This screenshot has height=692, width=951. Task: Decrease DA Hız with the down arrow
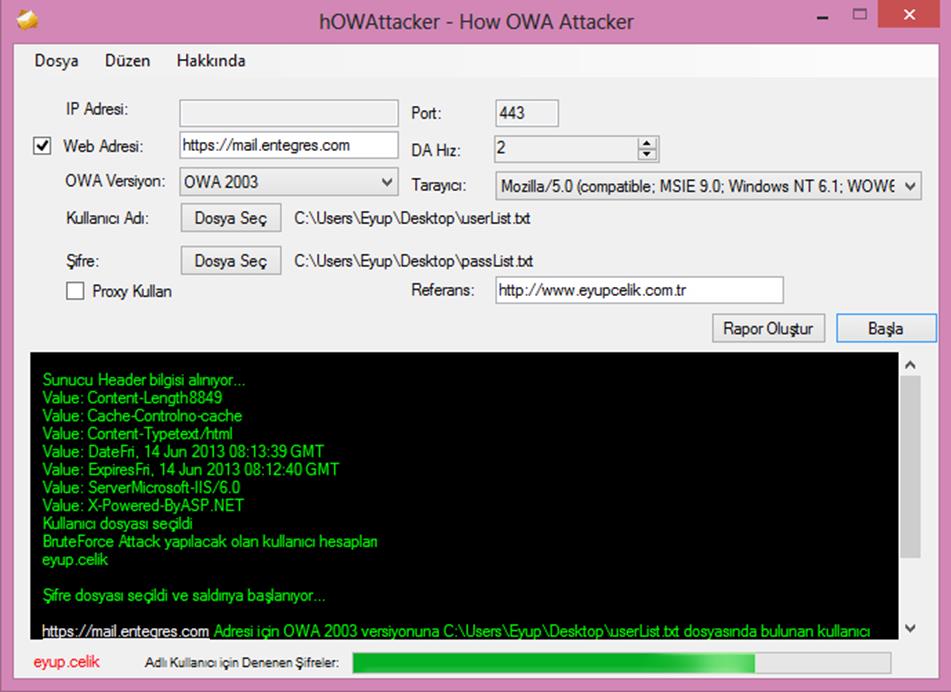point(647,154)
